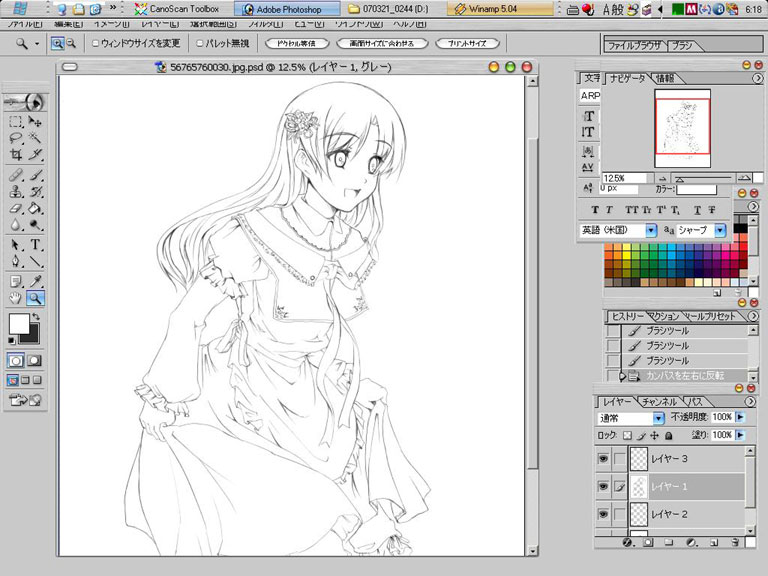Screen dimensions: 768x576
Task: Switch to チャンネル tab
Action: 659,402
